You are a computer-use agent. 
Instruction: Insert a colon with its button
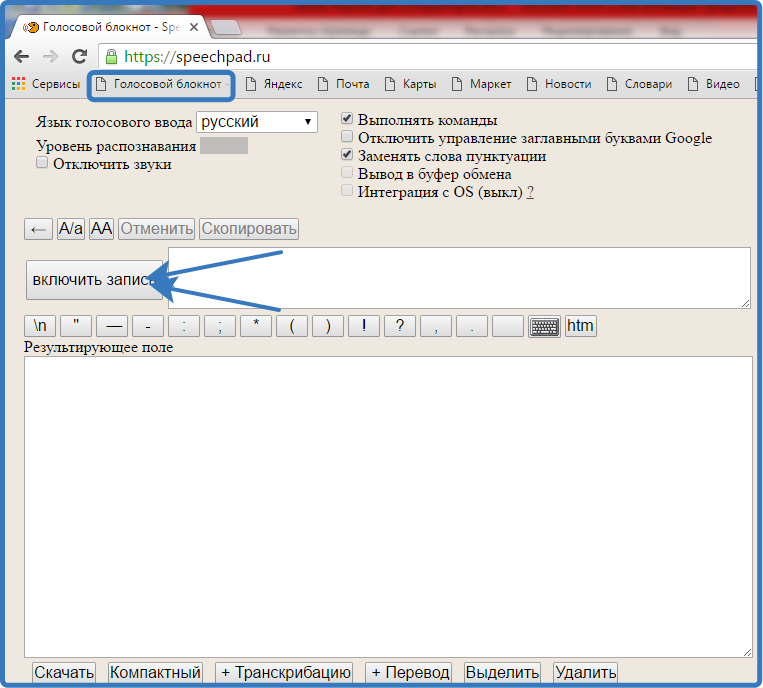pyautogui.click(x=184, y=326)
